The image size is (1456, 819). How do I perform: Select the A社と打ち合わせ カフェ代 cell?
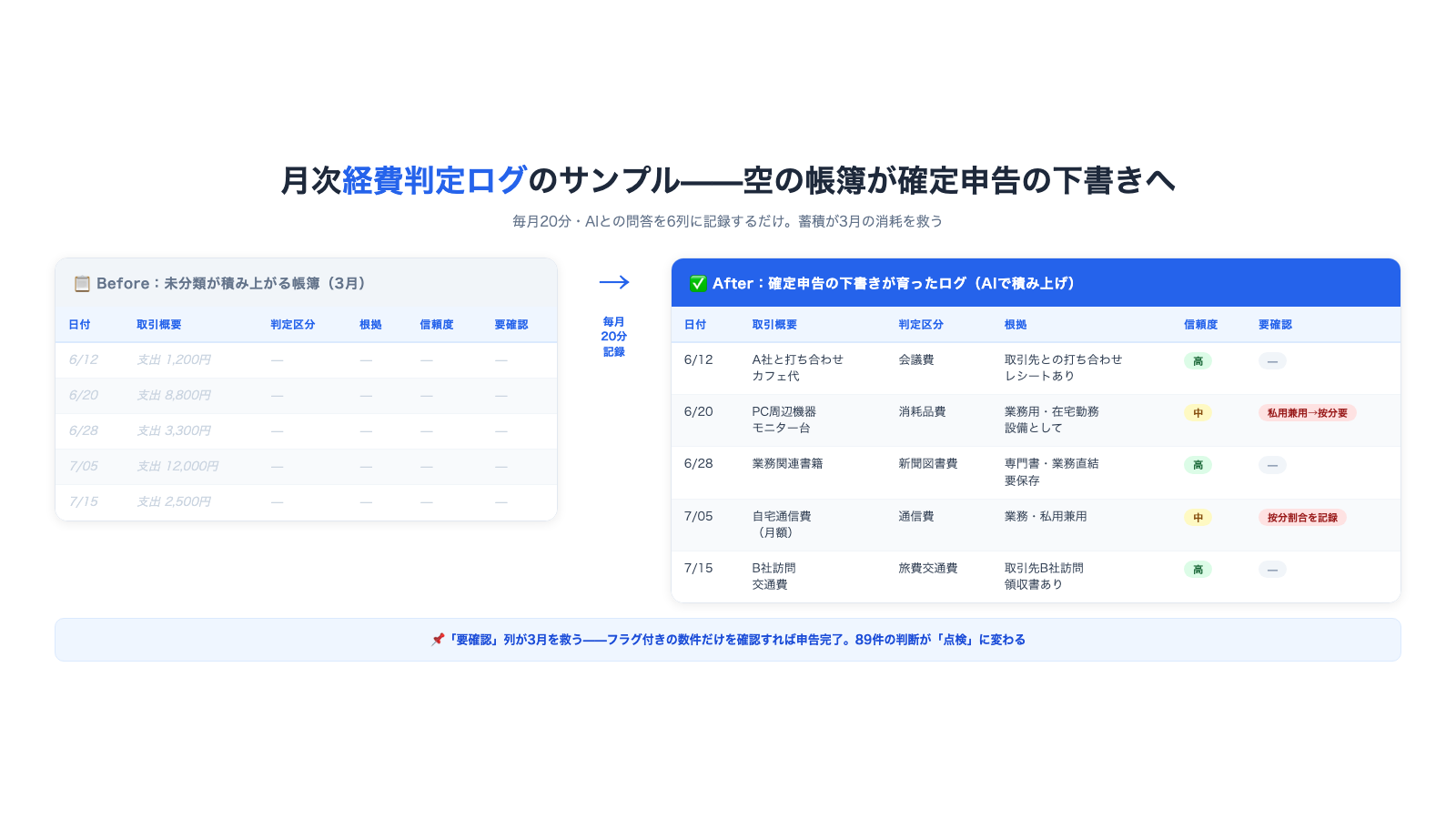click(798, 368)
